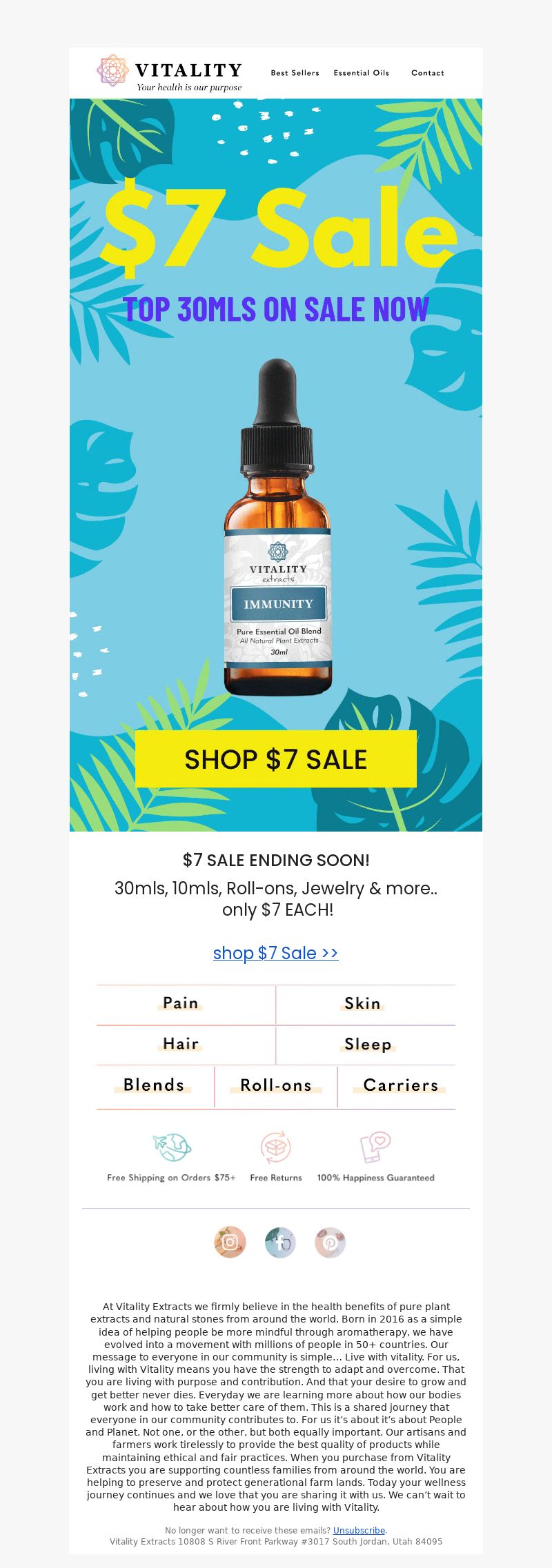Select the Skin category
Screen dimensions: 552x1568
(363, 1003)
